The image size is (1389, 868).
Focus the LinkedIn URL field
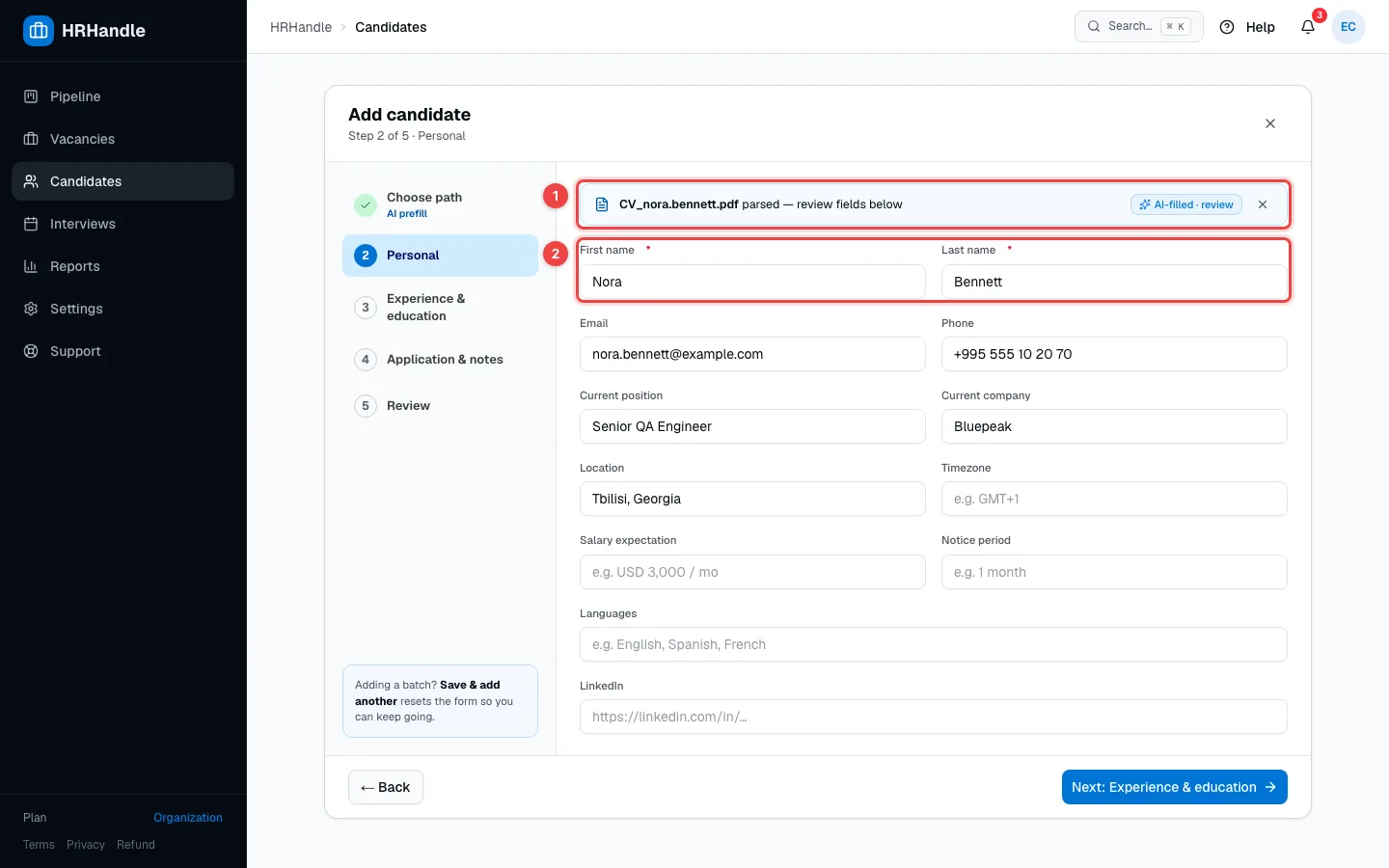pos(934,717)
